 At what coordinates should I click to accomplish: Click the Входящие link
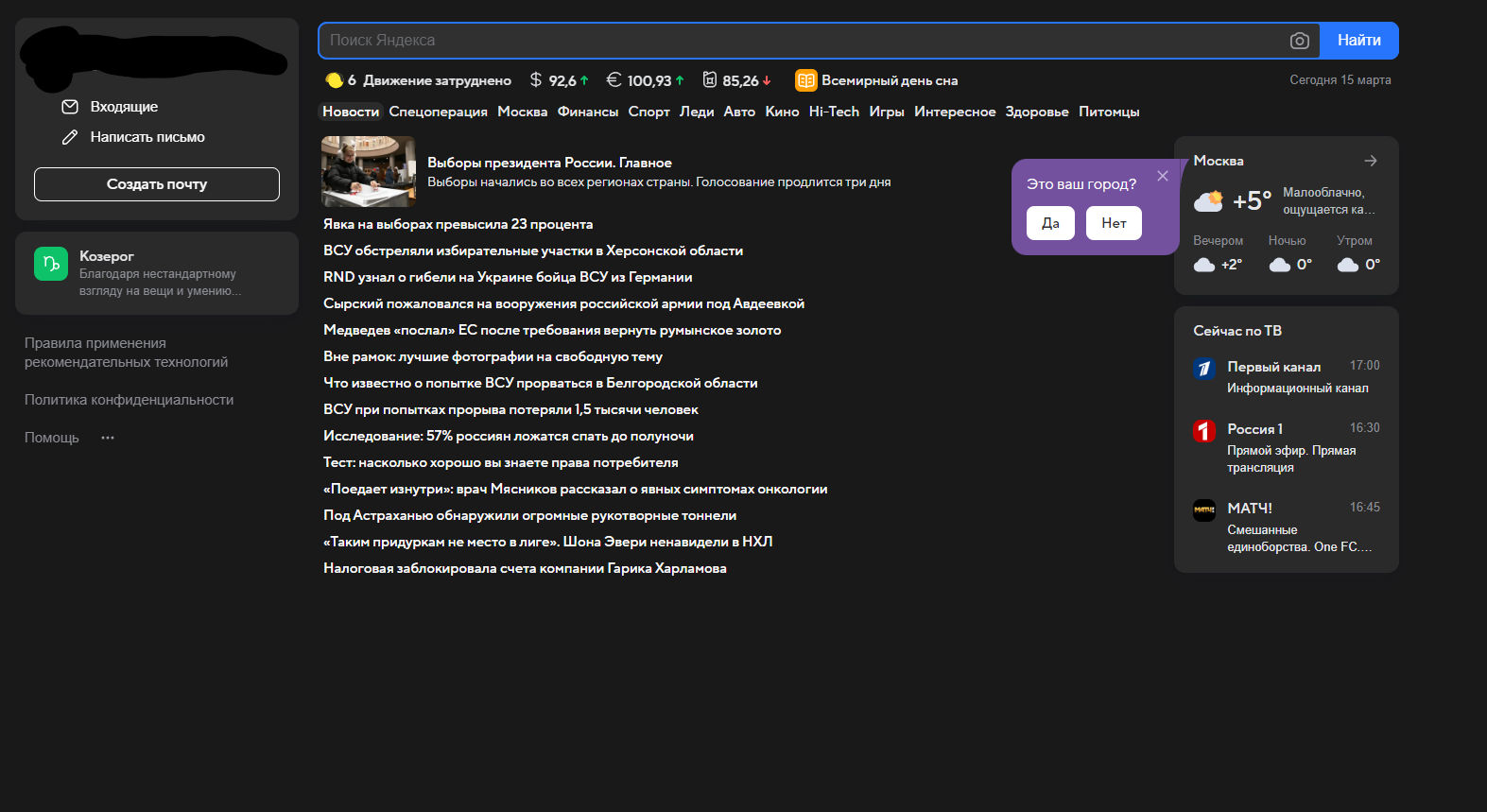pos(124,107)
